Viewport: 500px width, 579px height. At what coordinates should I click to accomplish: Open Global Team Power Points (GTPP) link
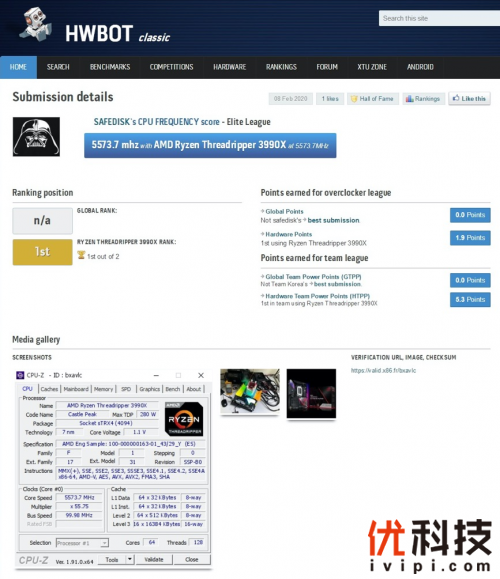click(x=313, y=277)
